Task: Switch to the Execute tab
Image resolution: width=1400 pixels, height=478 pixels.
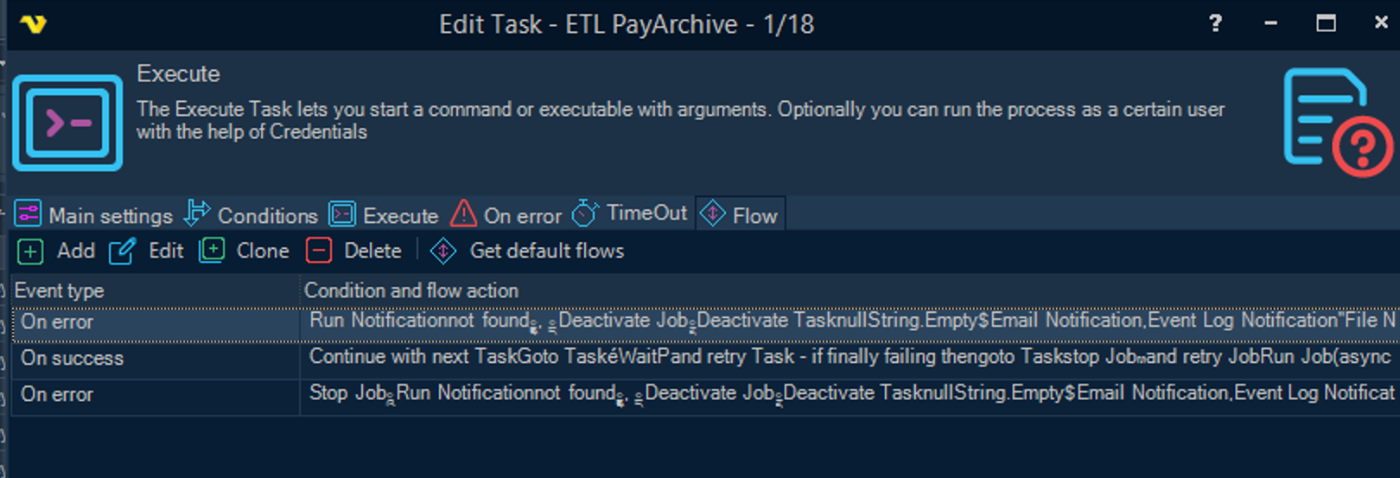Action: (384, 215)
